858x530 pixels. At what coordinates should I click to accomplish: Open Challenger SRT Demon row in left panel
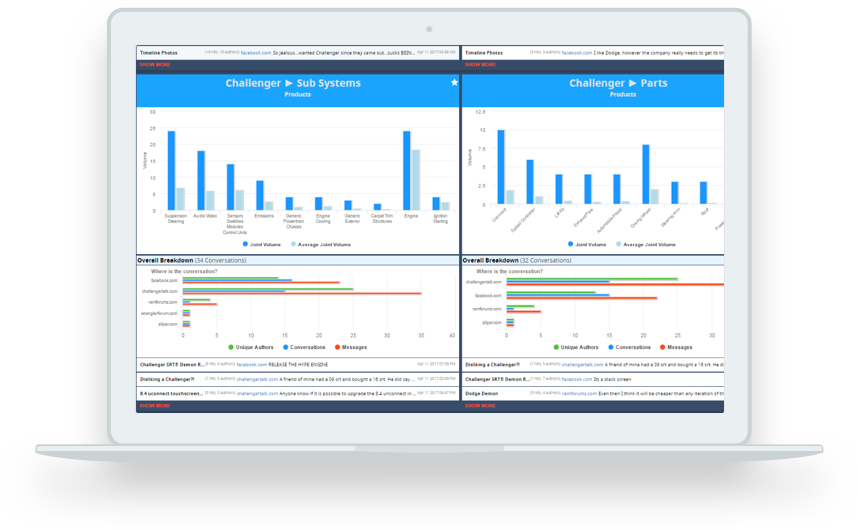coord(298,364)
